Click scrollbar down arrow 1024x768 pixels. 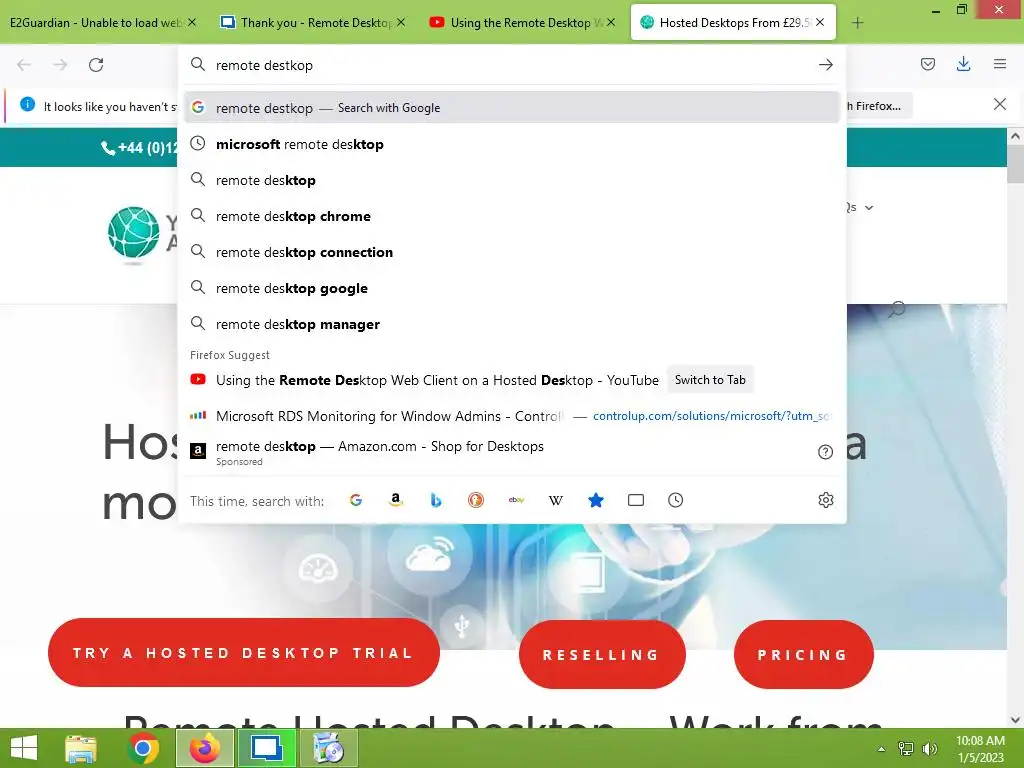point(1015,720)
